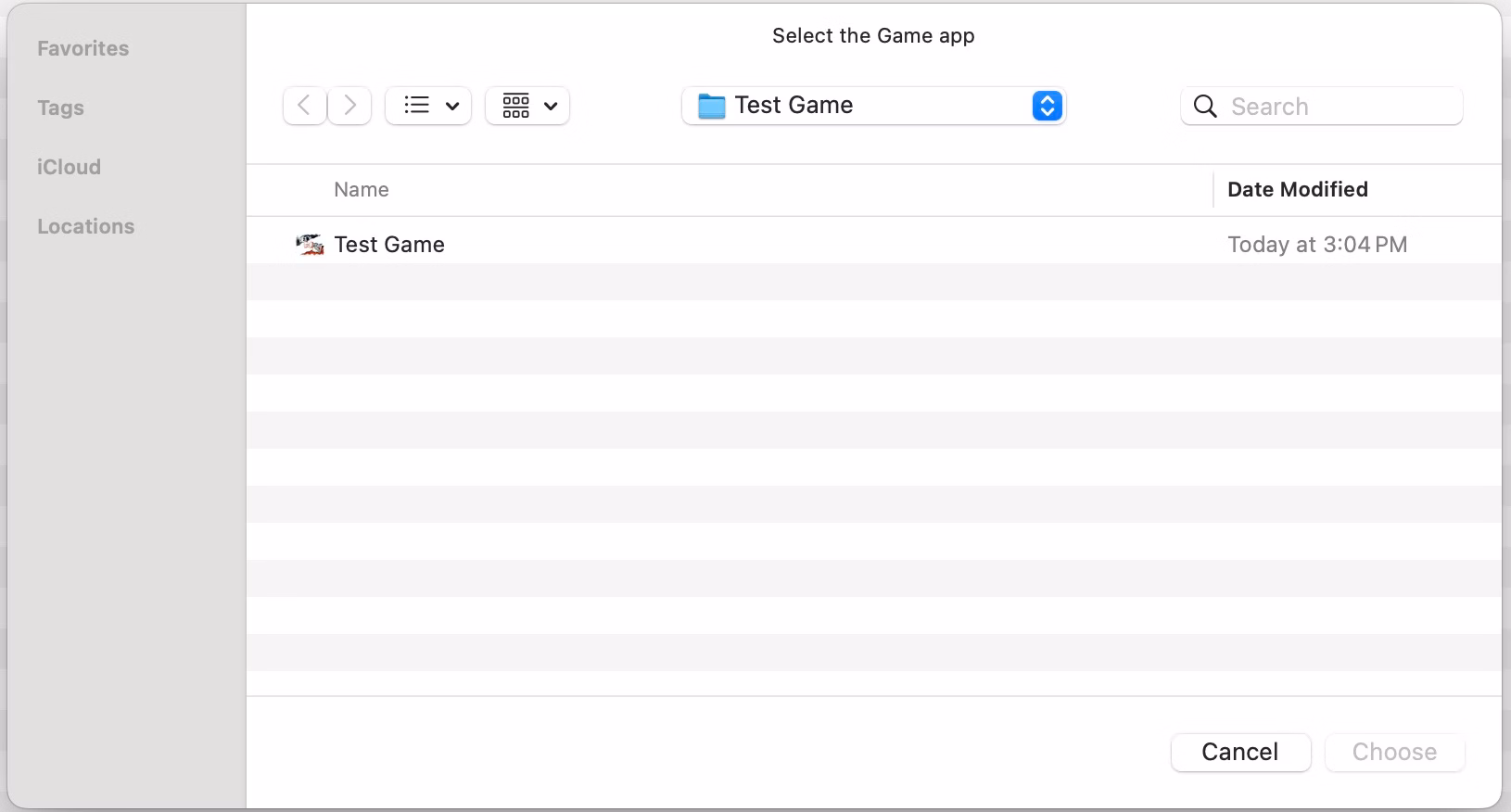Click the grid grouping icon
This screenshot has width=1511, height=812.
point(516,106)
